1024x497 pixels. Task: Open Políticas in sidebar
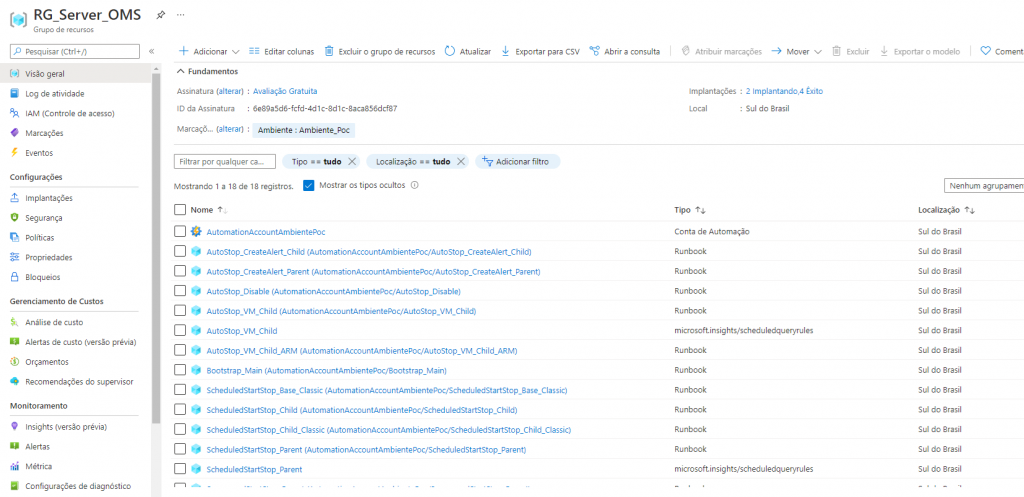[40, 238]
